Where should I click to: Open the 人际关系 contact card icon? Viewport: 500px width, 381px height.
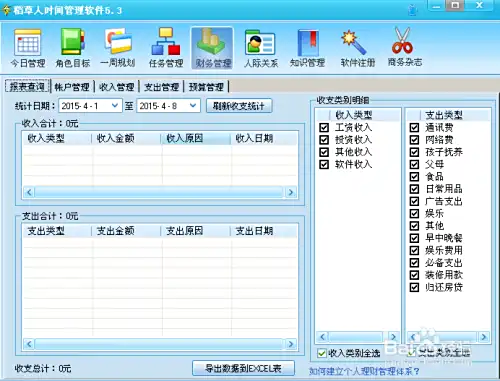tap(260, 42)
